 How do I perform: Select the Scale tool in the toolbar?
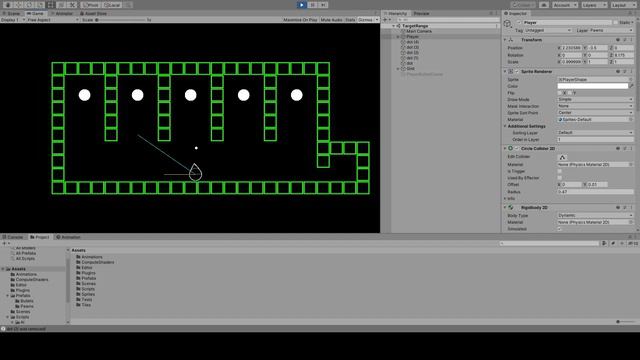click(40, 5)
